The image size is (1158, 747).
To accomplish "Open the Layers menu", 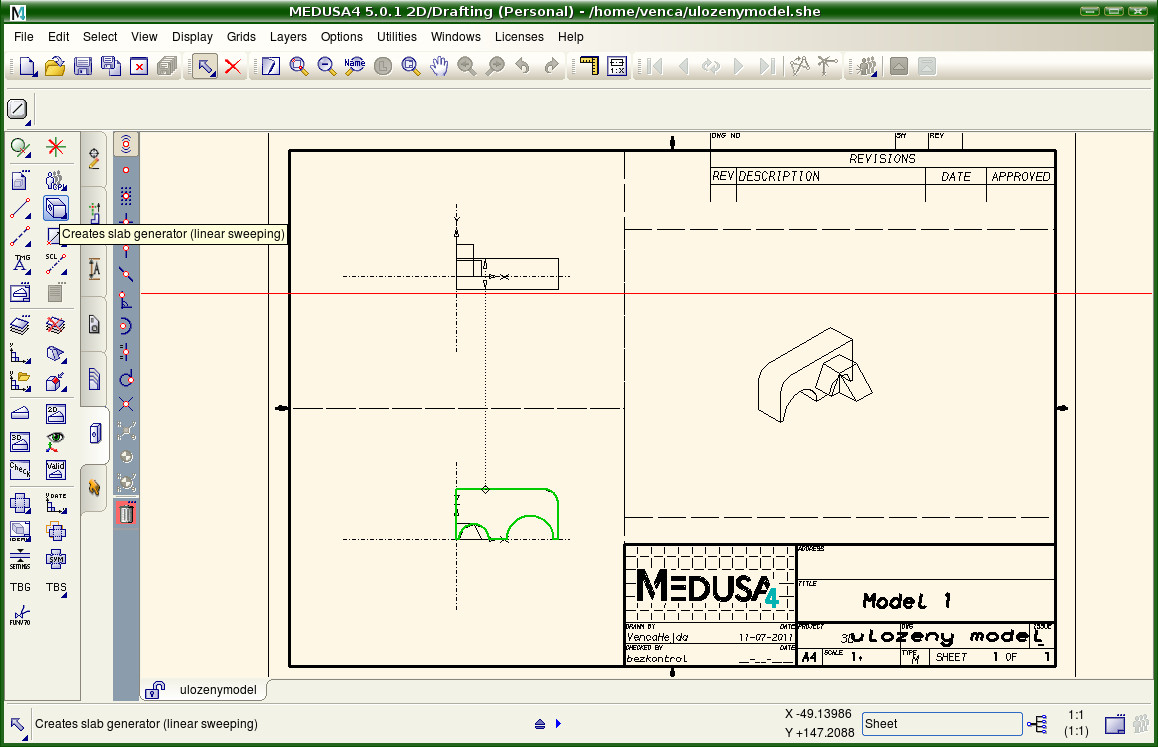I will coord(288,37).
